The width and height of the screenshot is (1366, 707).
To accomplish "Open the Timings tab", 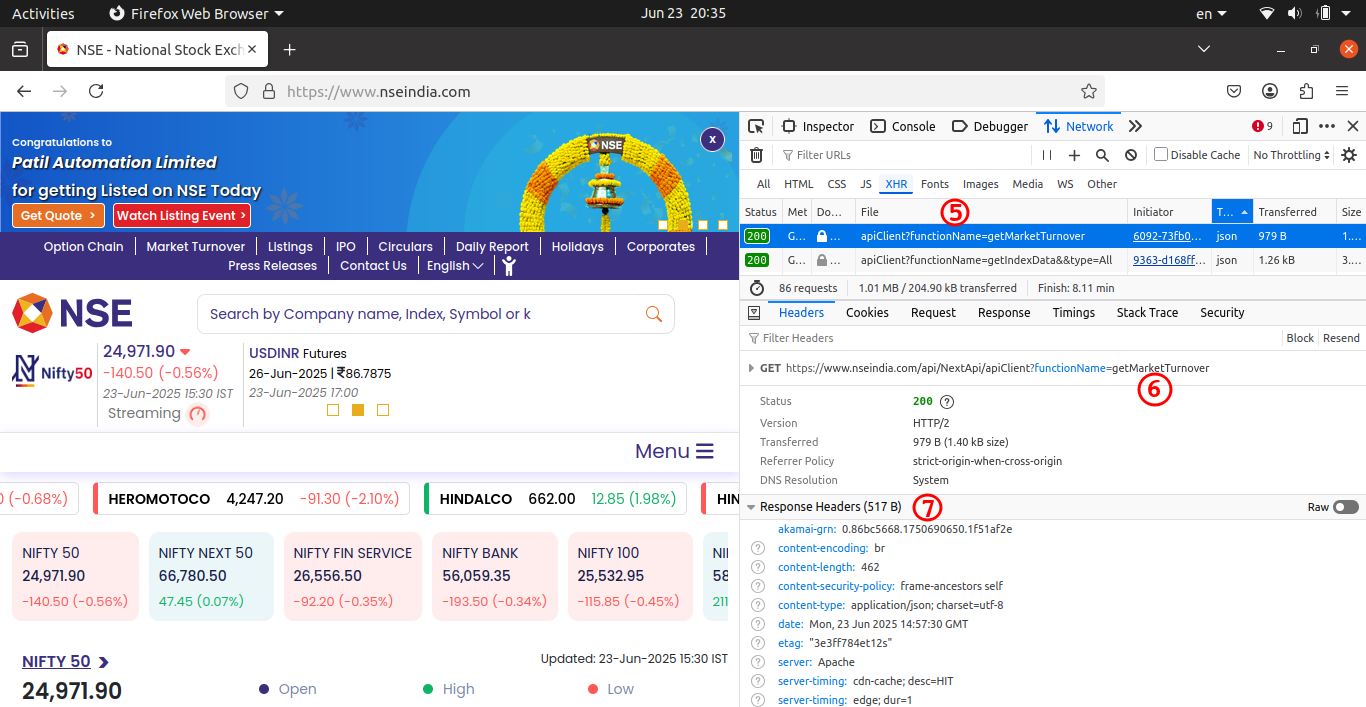I will click(1073, 313).
